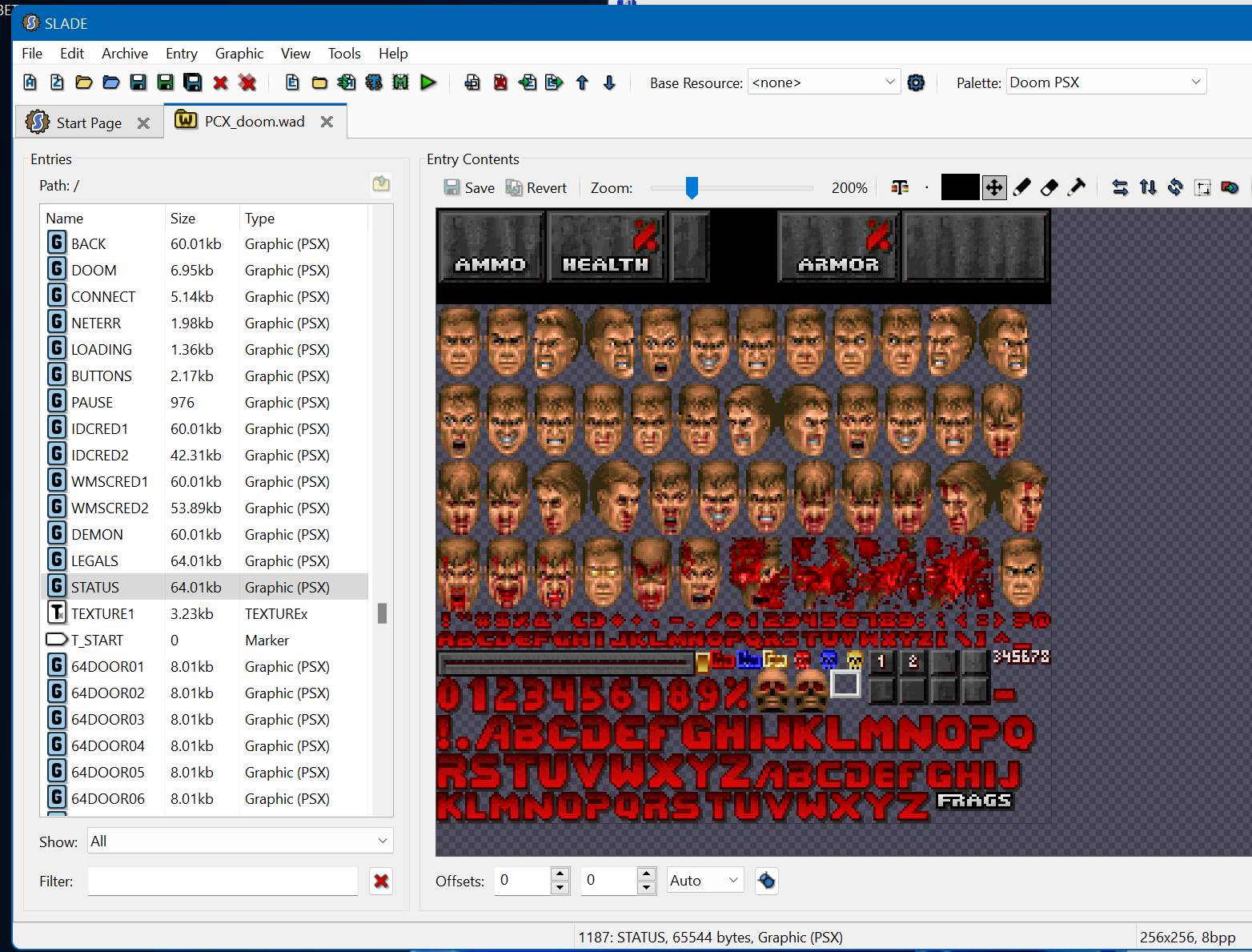This screenshot has width=1252, height=952.
Task: Move the selected entry up
Action: coord(582,82)
